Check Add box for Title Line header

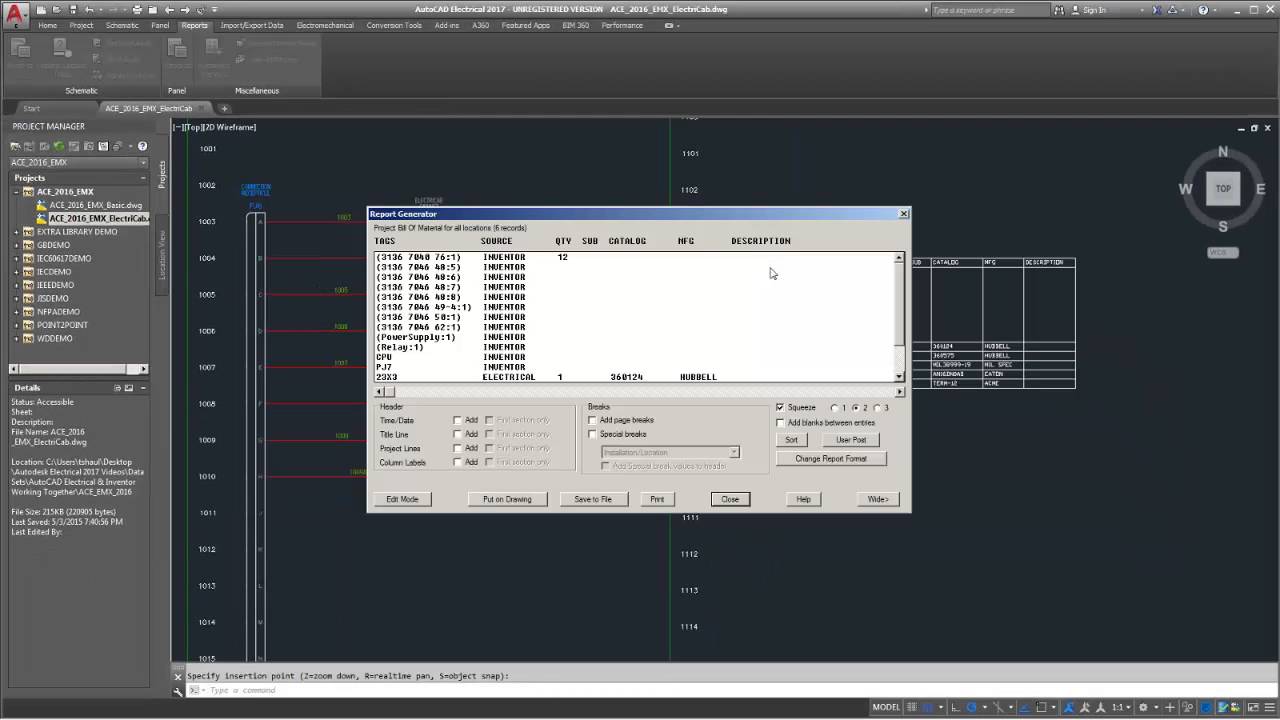click(x=458, y=434)
